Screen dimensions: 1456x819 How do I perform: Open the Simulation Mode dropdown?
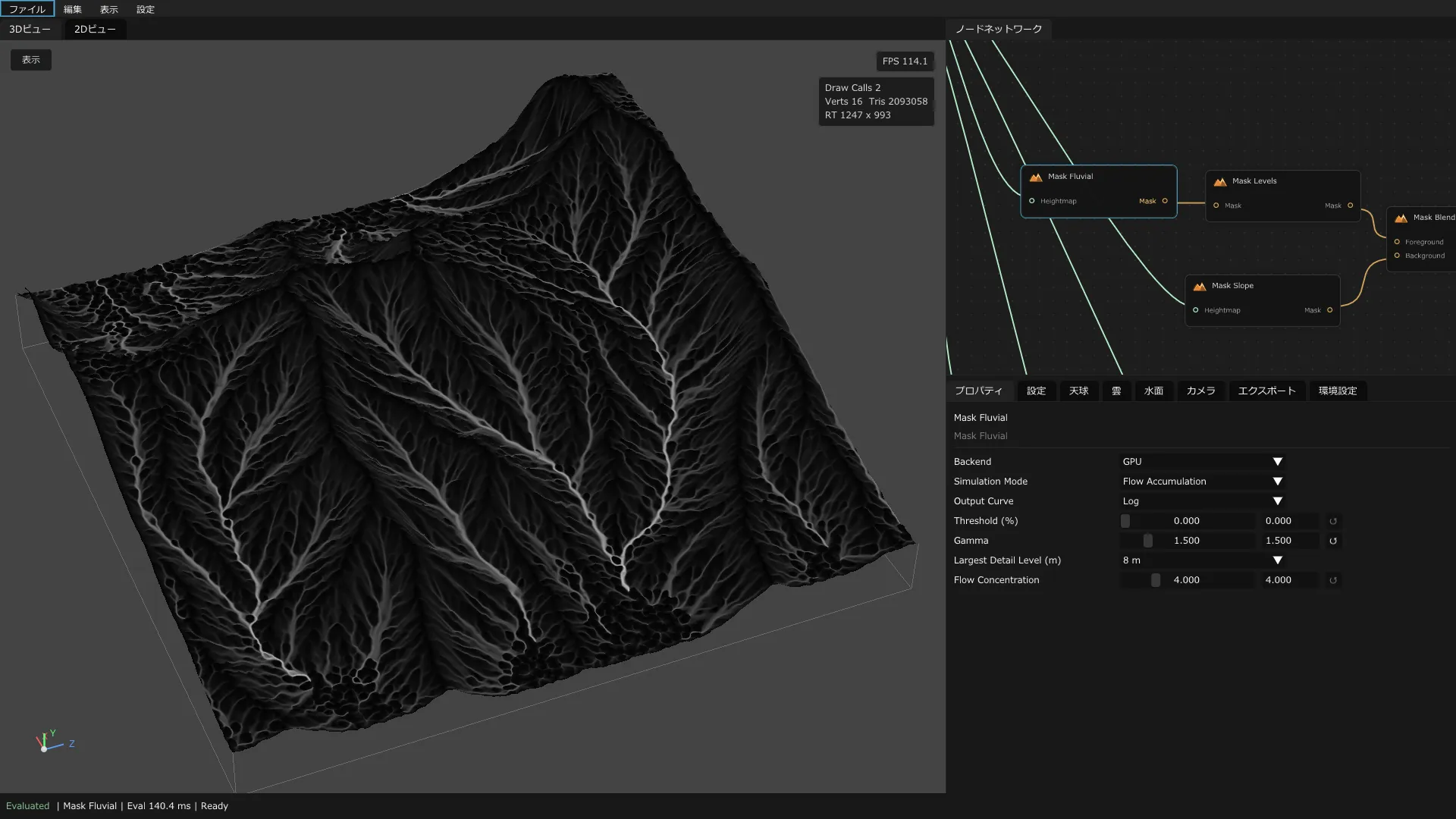click(1203, 482)
